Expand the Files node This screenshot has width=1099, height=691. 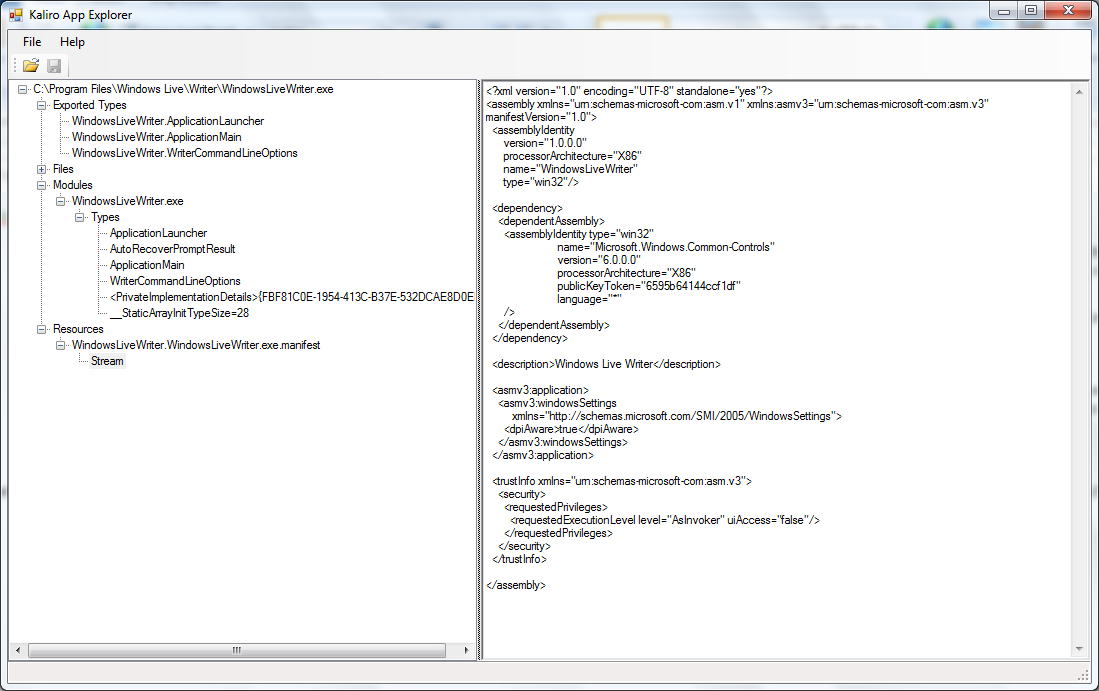point(41,169)
